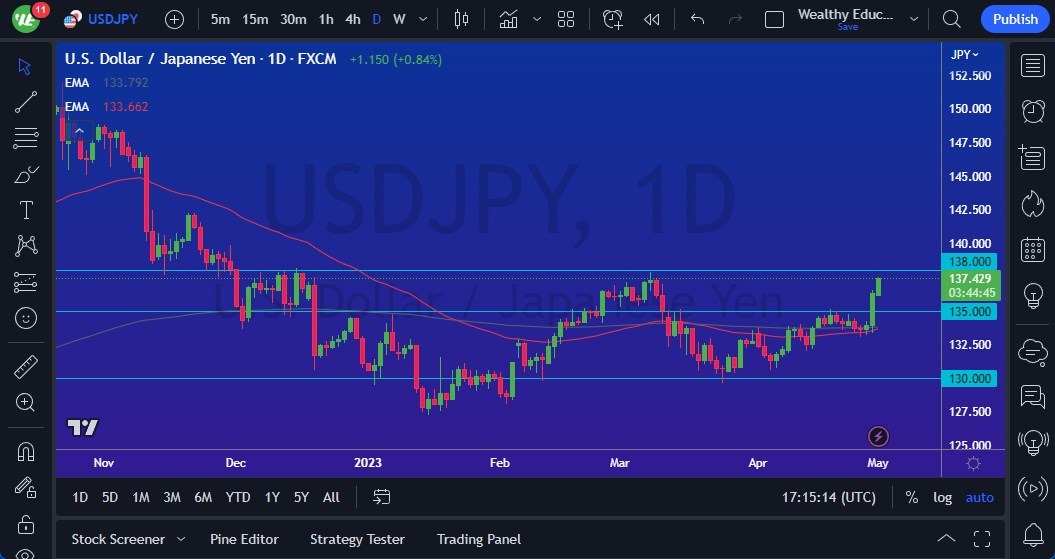Image resolution: width=1055 pixels, height=559 pixels.
Task: Open the go to date calendar
Action: click(381, 497)
